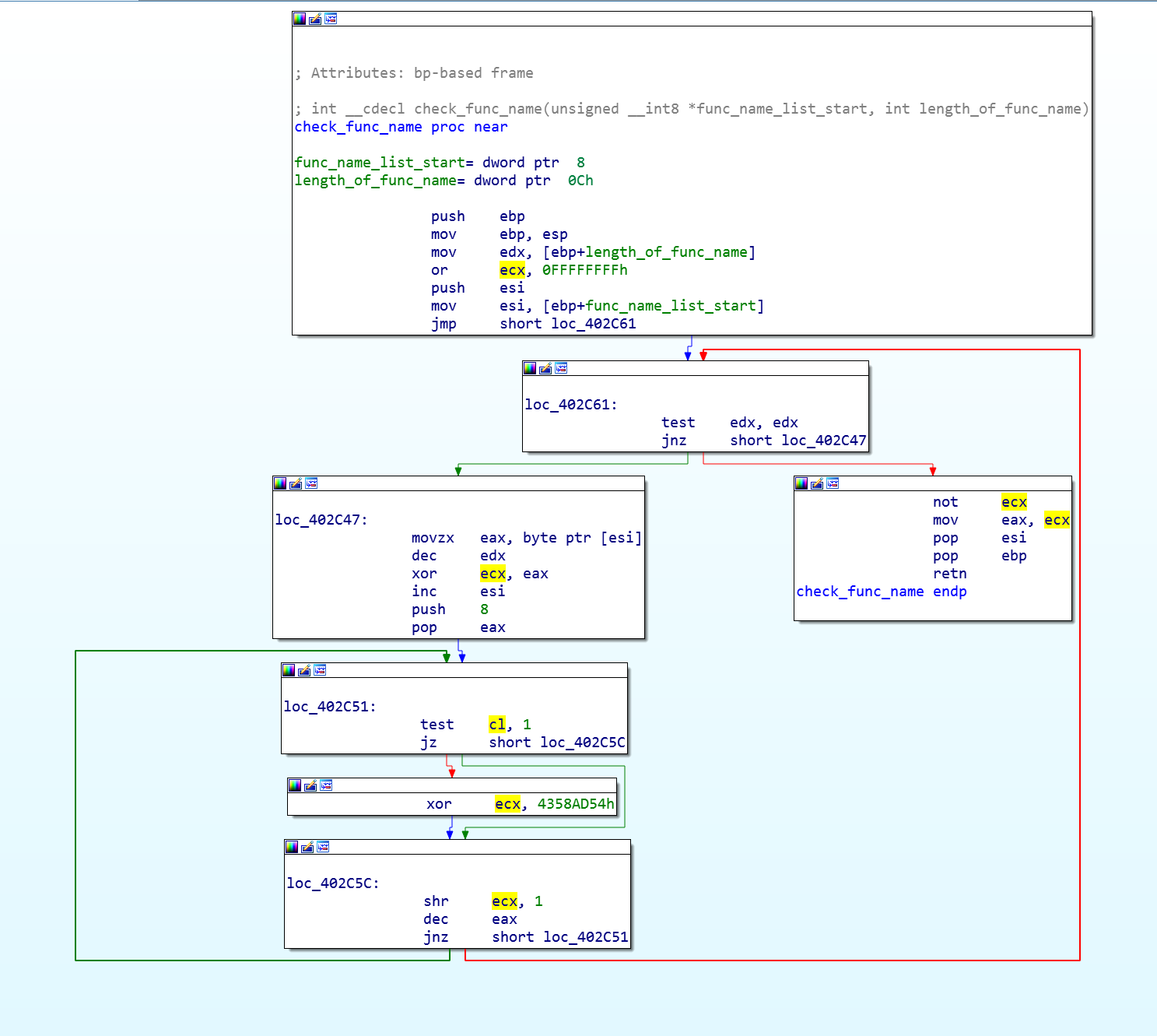Viewport: 1157px width, 1036px height.
Task: Click color icon on xor ecx, 4358AD54h node
Action: [x=295, y=785]
